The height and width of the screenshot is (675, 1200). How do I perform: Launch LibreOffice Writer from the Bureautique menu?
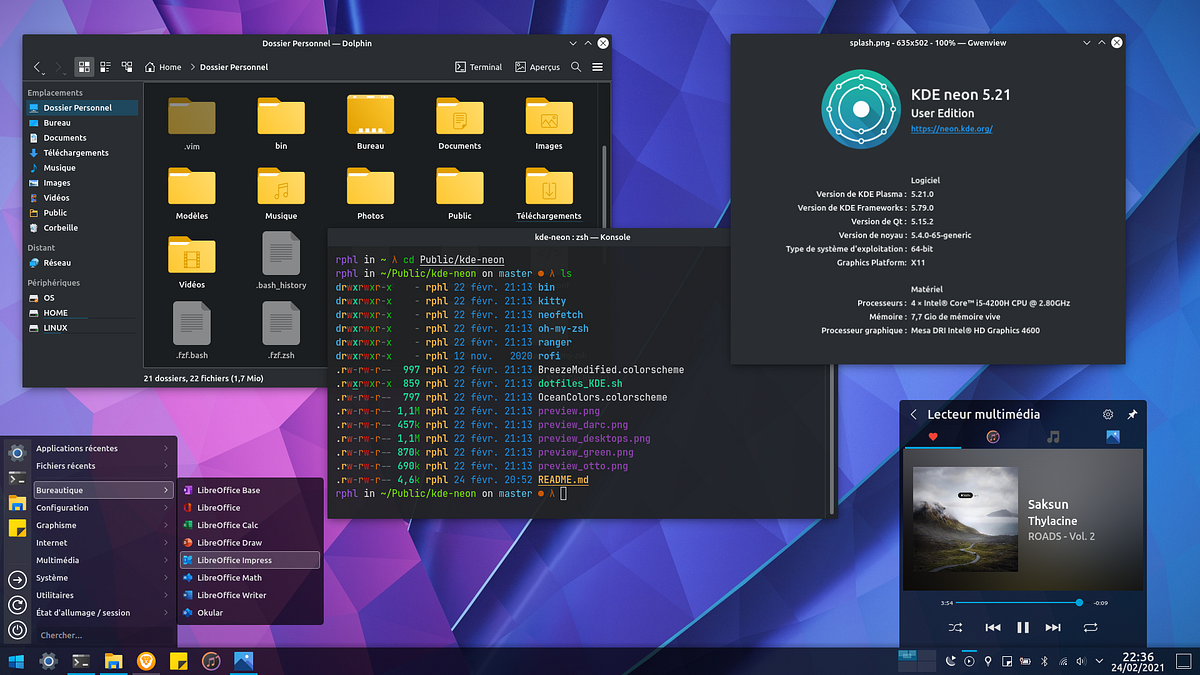(x=231, y=595)
